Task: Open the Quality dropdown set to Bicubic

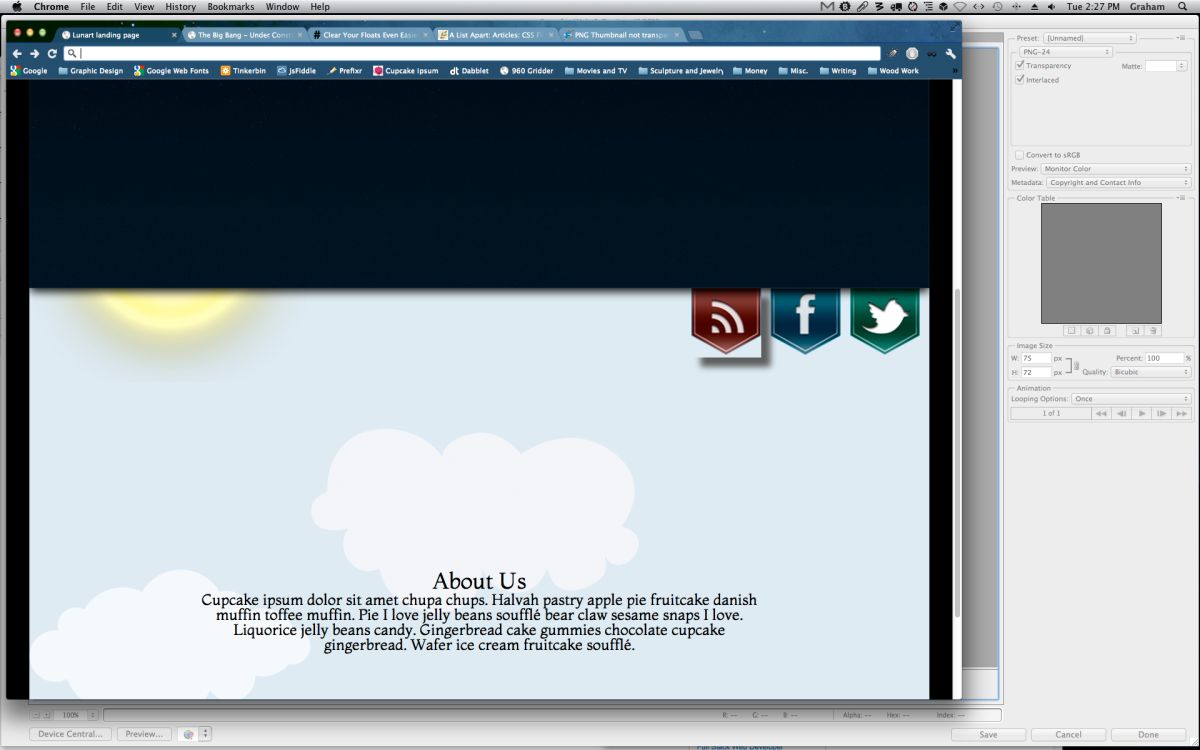Action: tap(1151, 372)
